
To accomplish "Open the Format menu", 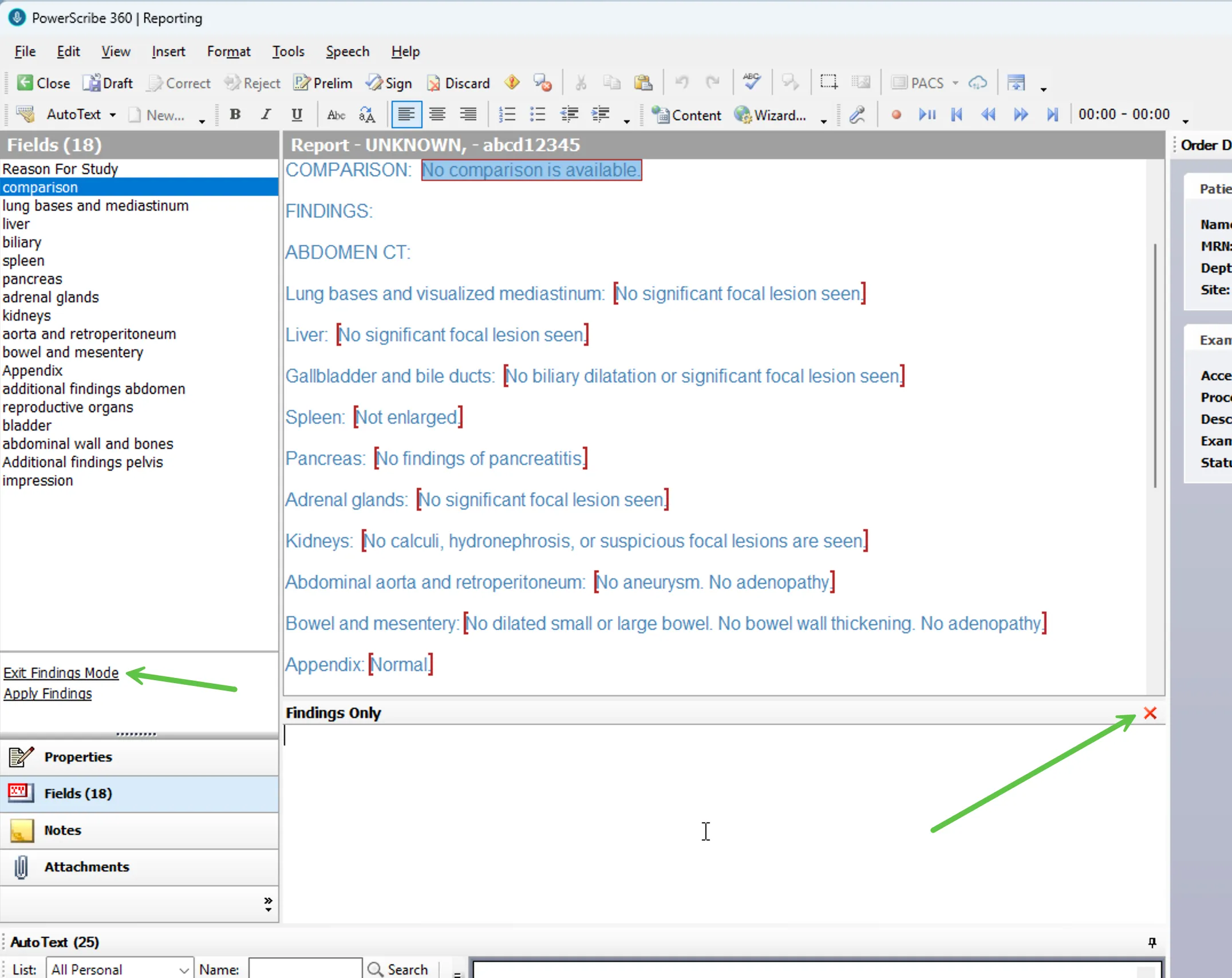I will tap(229, 52).
